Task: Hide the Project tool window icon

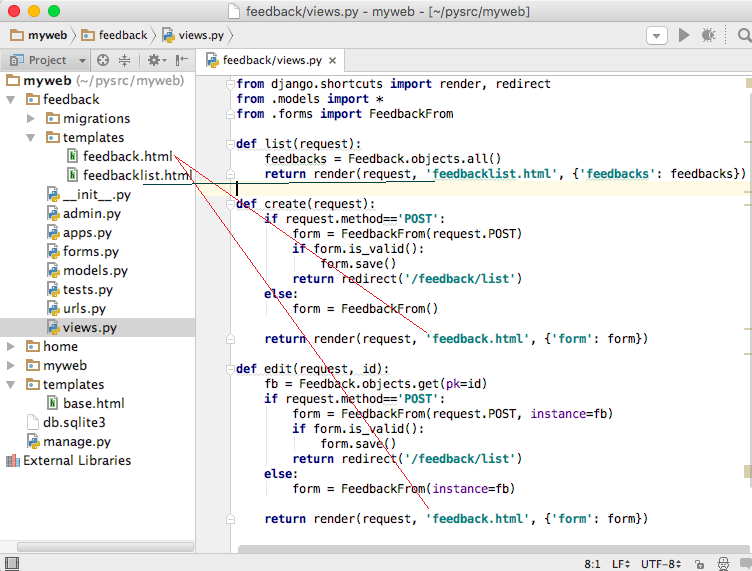Action: [181, 60]
